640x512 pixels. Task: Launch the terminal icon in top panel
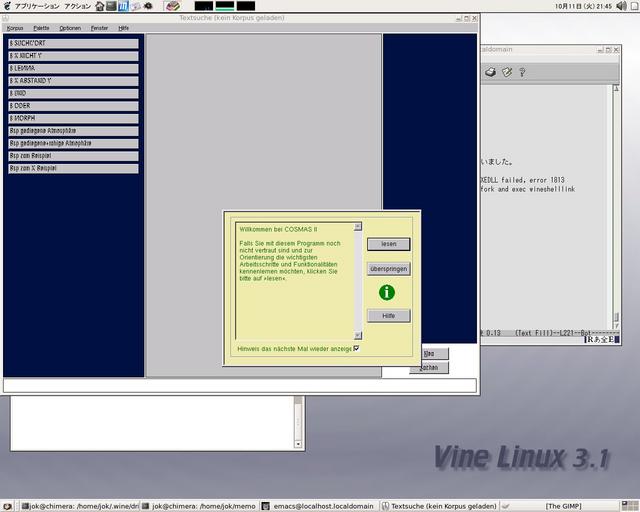click(111, 6)
